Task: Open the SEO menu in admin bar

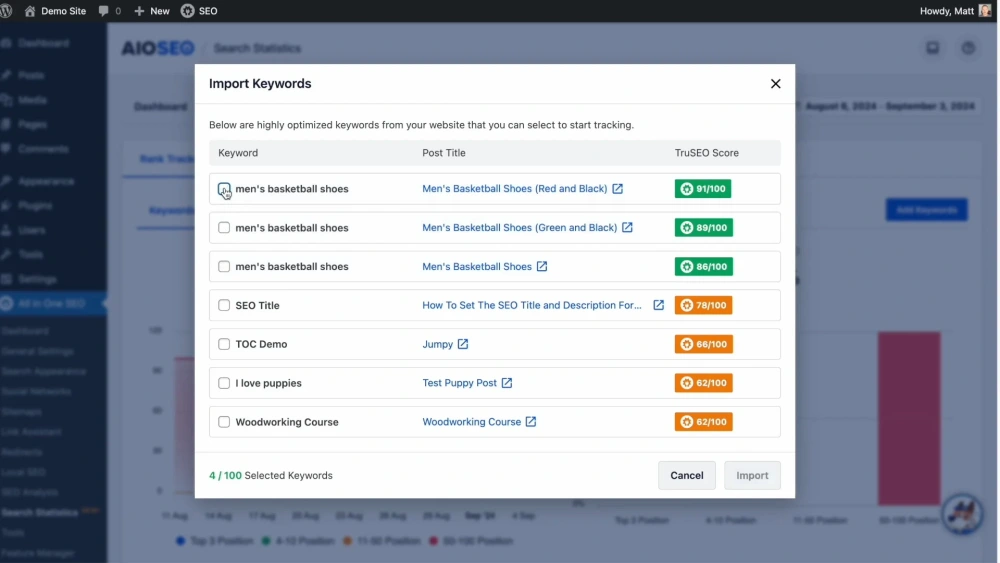Action: (199, 11)
